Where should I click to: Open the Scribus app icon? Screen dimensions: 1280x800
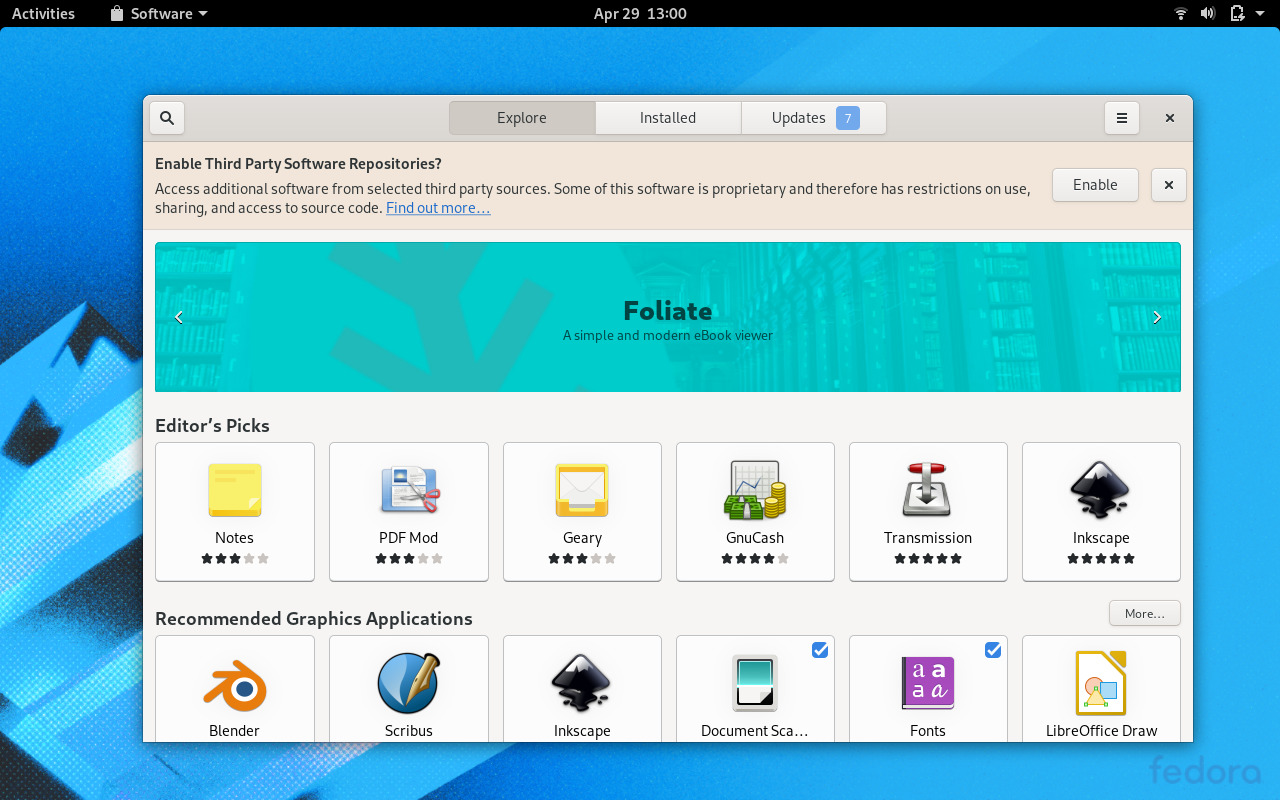409,684
